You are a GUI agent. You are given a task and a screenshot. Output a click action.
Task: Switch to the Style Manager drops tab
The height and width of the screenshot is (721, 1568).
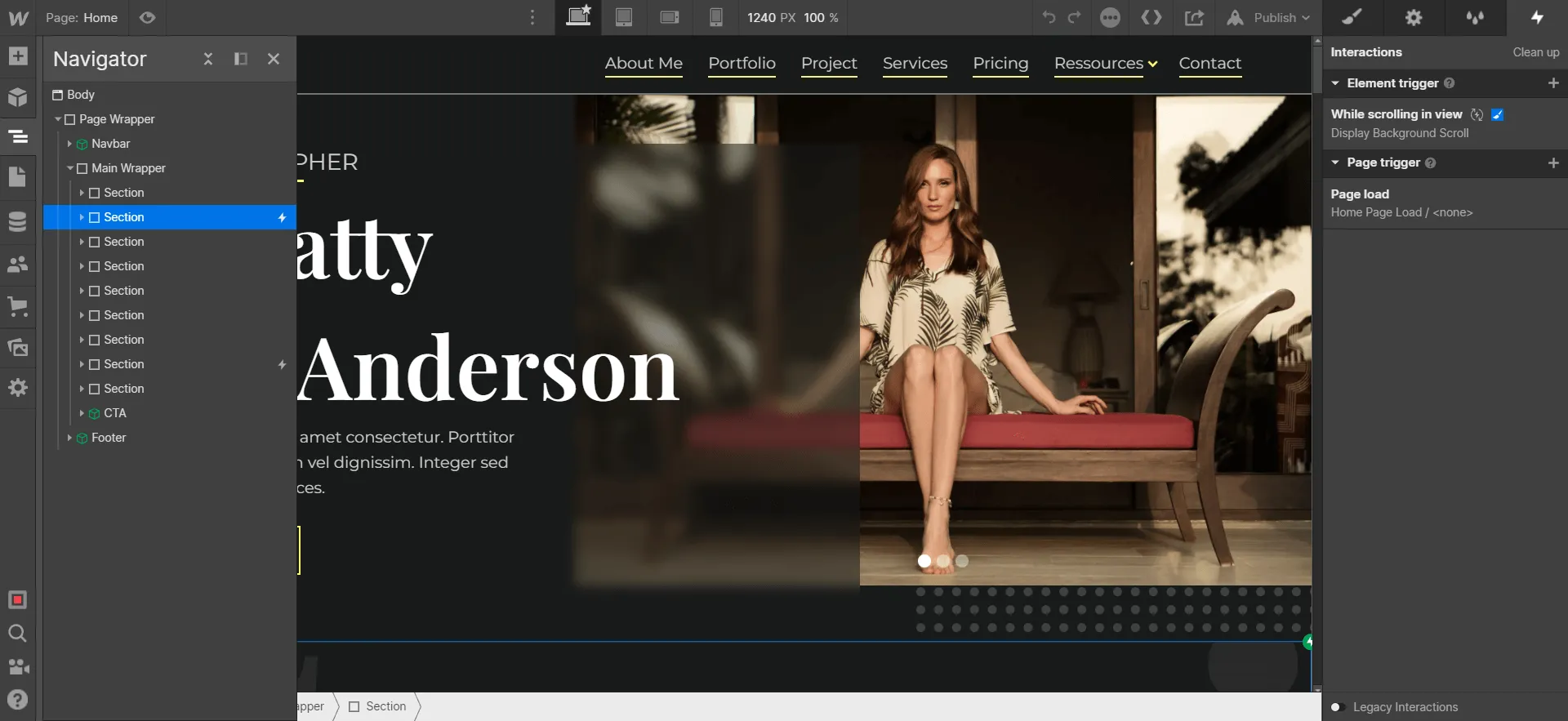pos(1475,17)
